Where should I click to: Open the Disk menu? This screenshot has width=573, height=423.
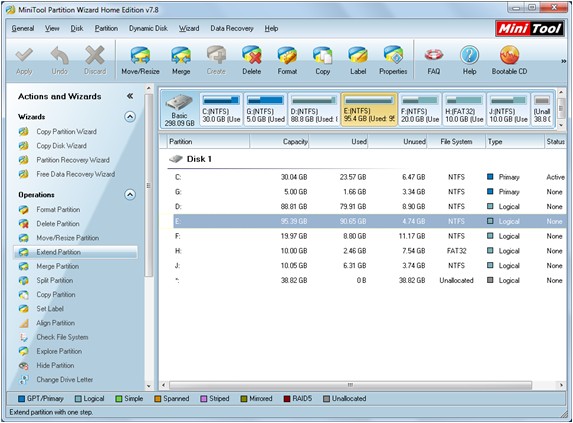(x=77, y=28)
